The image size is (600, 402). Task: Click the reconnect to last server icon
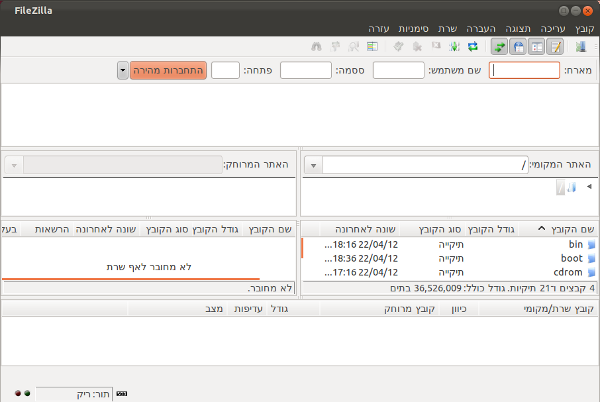[x=398, y=47]
